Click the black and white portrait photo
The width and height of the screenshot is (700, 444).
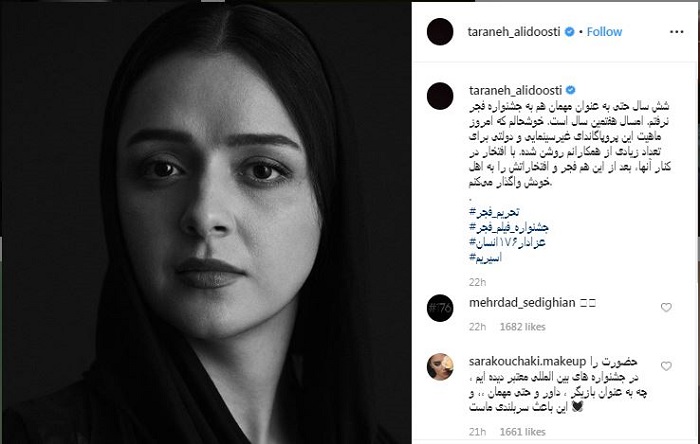[205, 222]
